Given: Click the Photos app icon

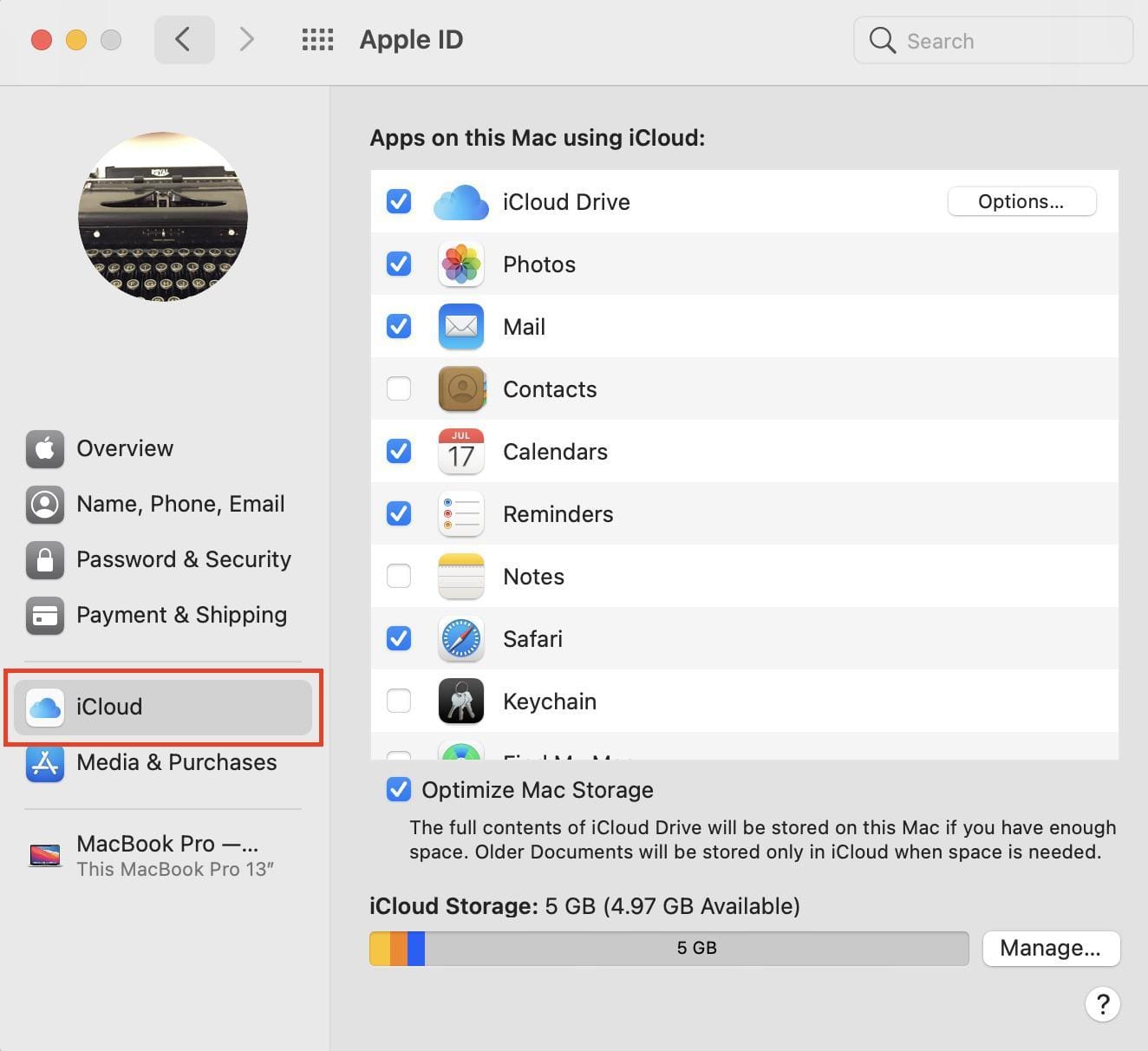Looking at the screenshot, I should click(x=460, y=264).
